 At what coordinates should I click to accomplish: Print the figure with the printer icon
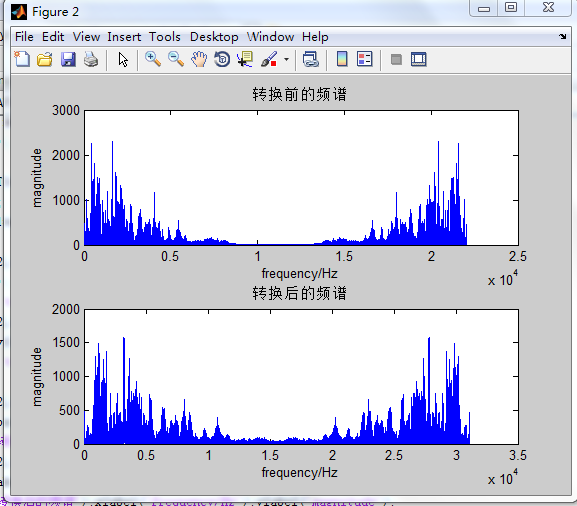[x=91, y=59]
